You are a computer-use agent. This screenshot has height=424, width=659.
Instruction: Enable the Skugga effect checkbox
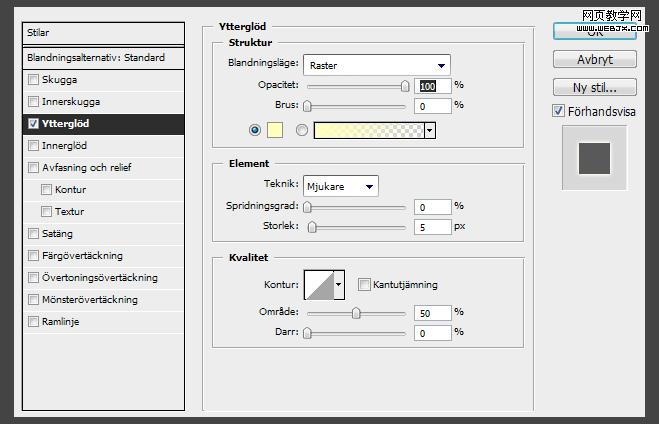(35, 79)
